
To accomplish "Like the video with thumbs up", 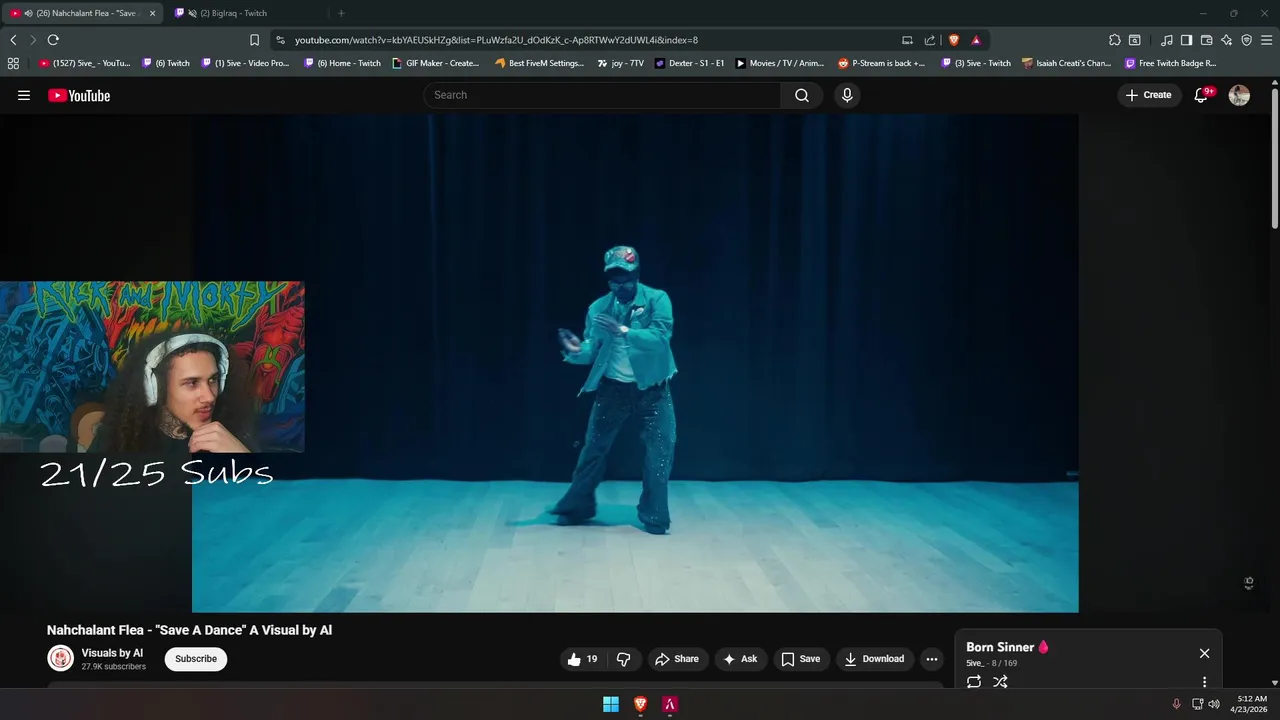I will pyautogui.click(x=582, y=659).
